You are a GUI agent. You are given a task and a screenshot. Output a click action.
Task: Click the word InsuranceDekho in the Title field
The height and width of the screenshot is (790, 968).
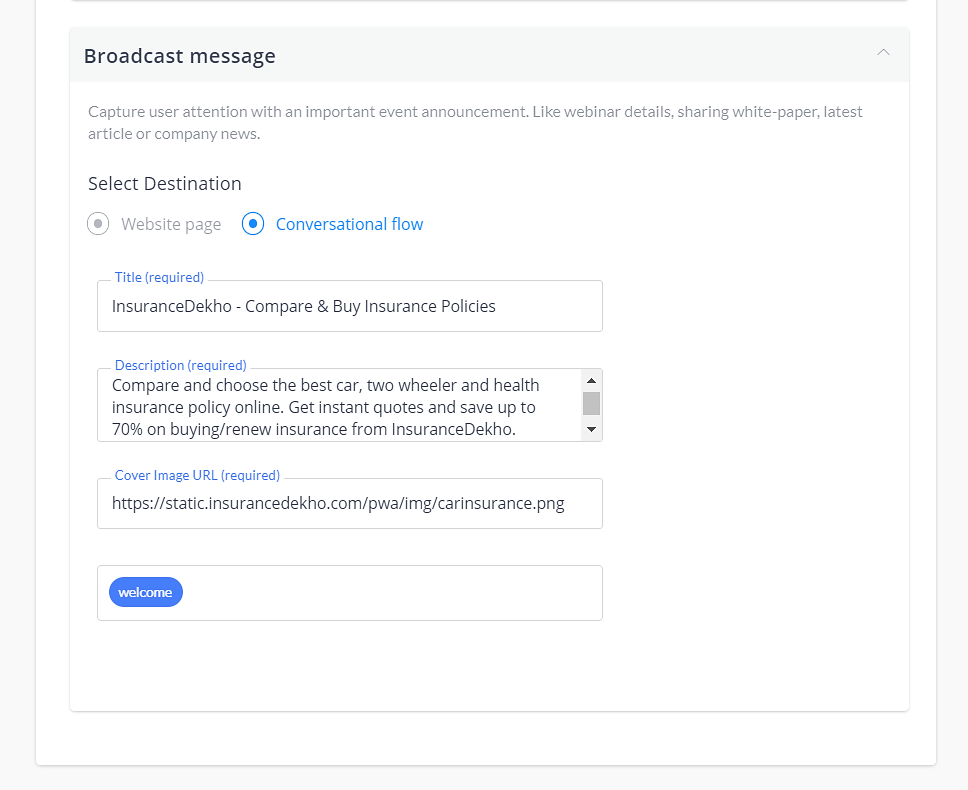click(172, 306)
